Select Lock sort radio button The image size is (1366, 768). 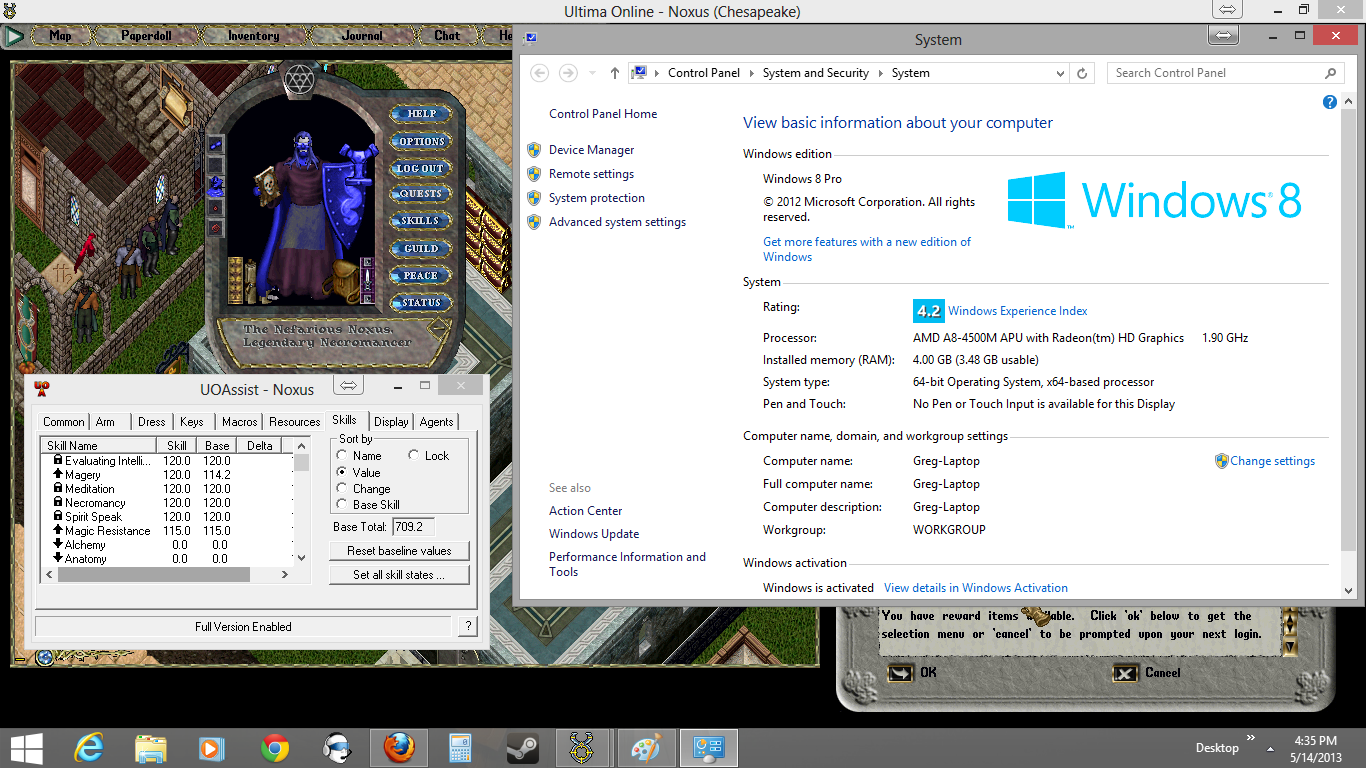pyautogui.click(x=412, y=456)
